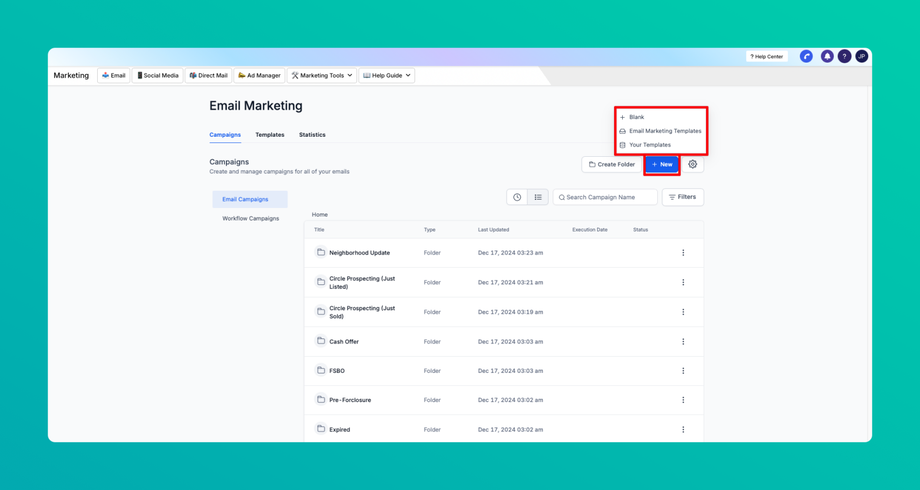Select Workflow Campaigns in sidebar
This screenshot has height=490, width=920.
(250, 219)
